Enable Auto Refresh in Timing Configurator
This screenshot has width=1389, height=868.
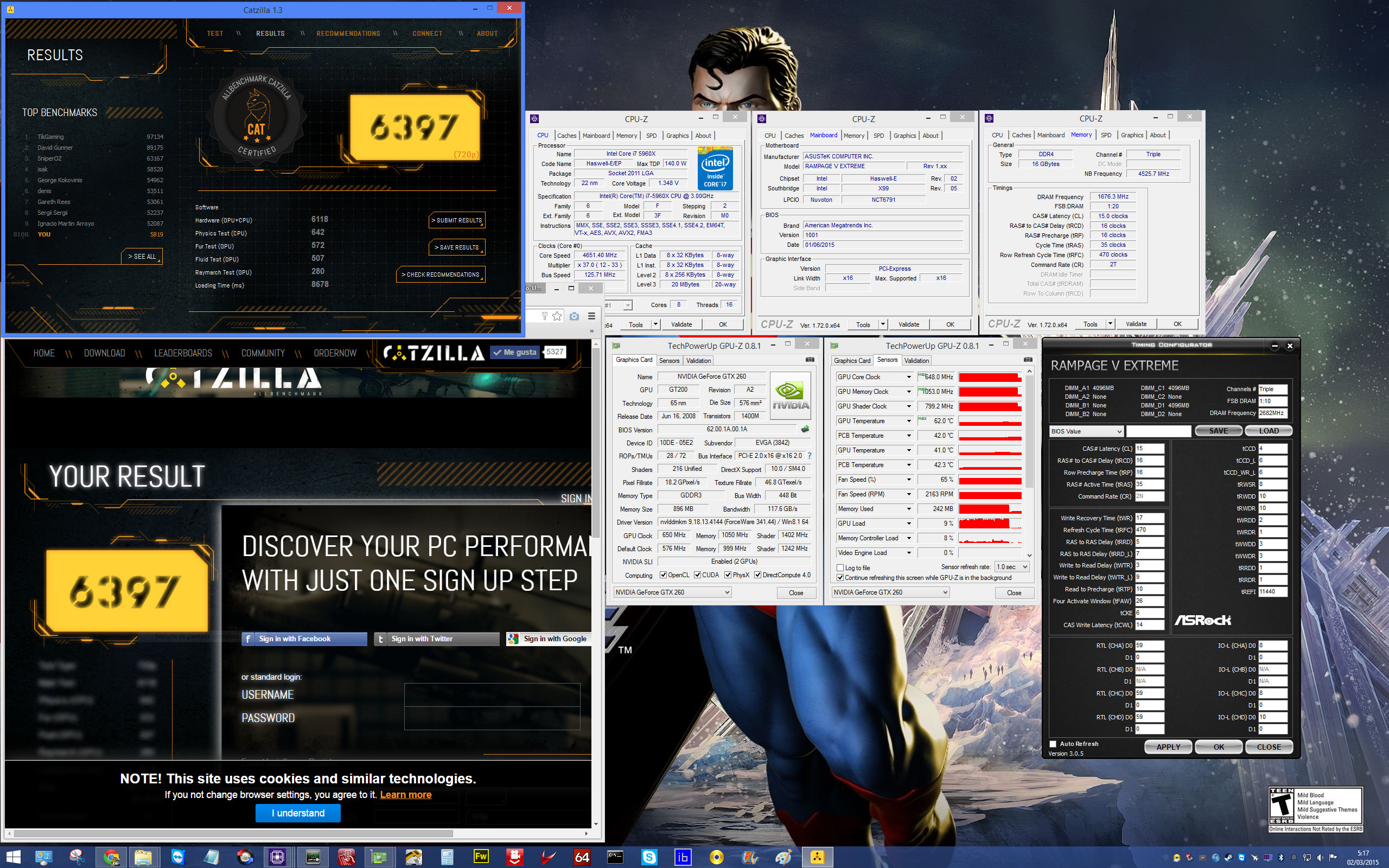[1053, 744]
